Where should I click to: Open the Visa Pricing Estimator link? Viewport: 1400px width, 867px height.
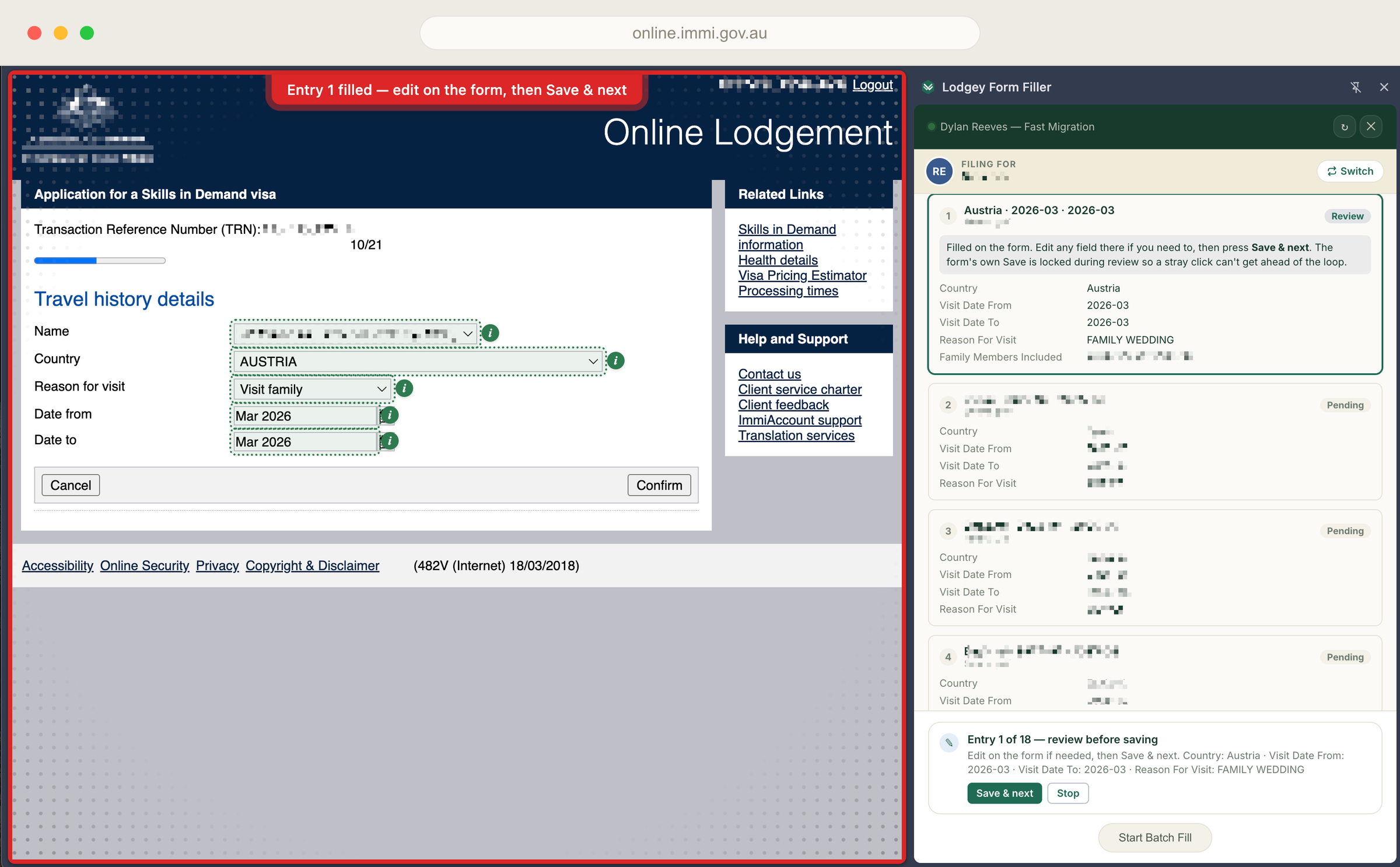(802, 275)
